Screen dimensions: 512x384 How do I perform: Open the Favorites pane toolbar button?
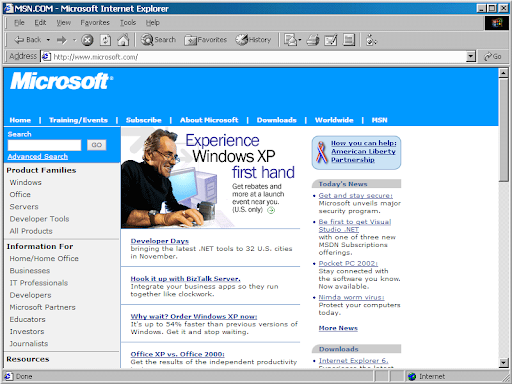[x=206, y=40]
